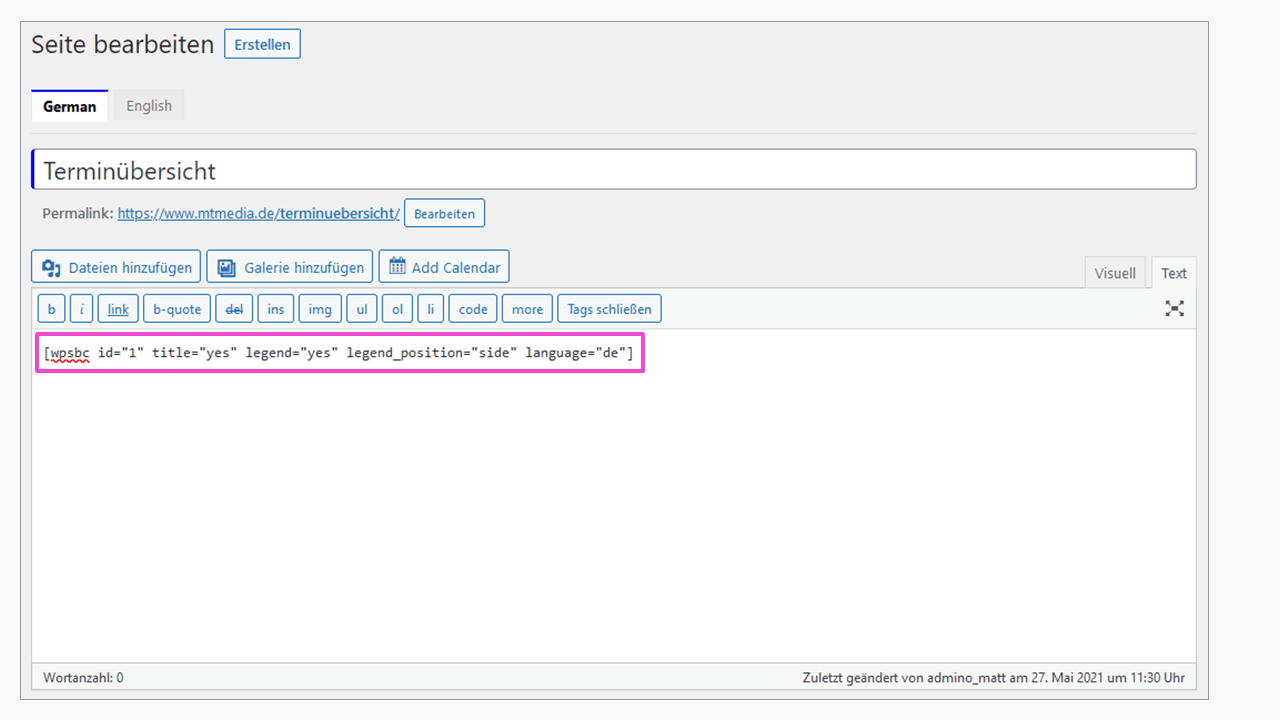Click the ul unordered list button
Screen dimensions: 1280x720
coord(362,309)
